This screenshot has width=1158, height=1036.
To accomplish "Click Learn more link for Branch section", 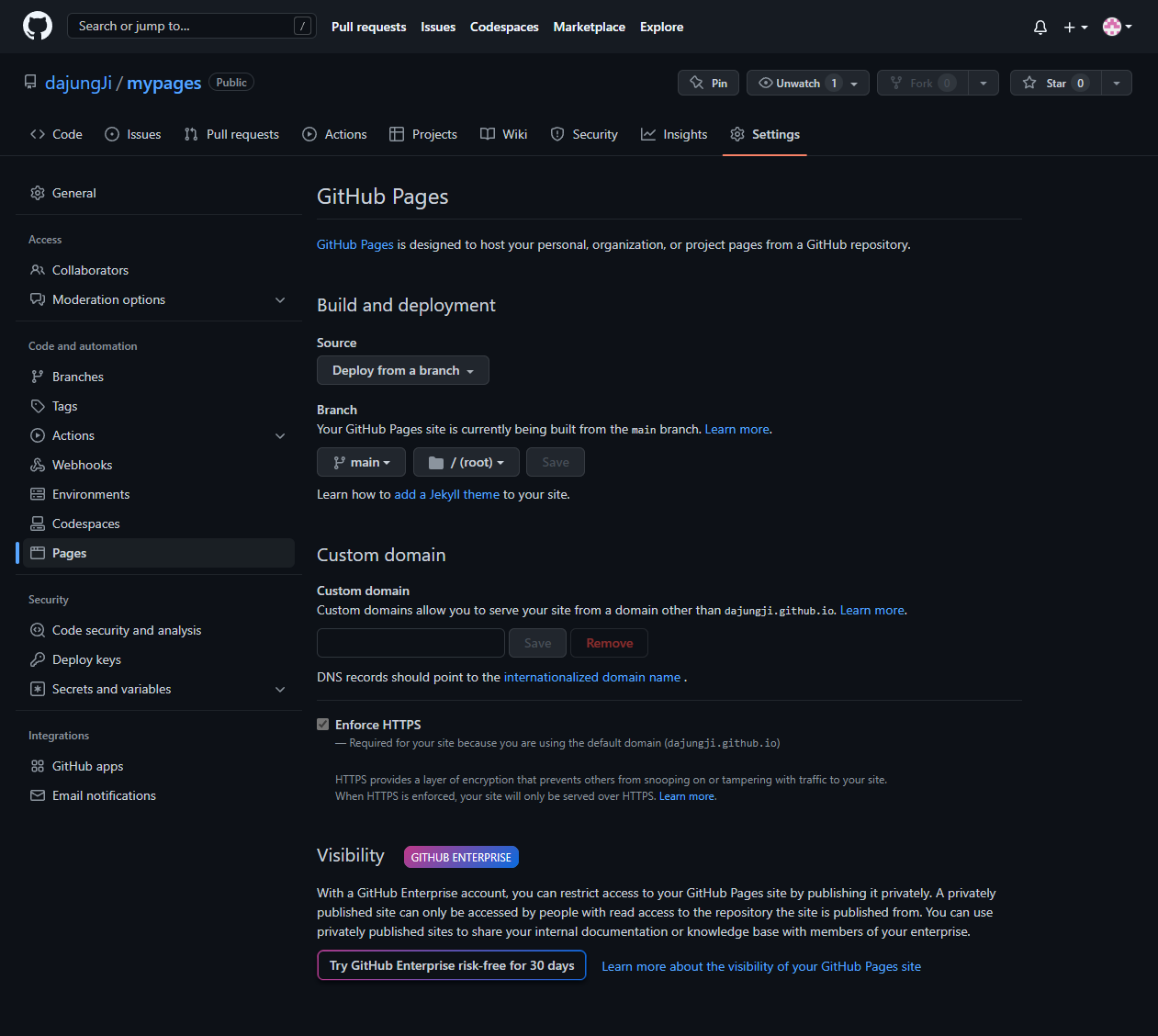I will [737, 429].
